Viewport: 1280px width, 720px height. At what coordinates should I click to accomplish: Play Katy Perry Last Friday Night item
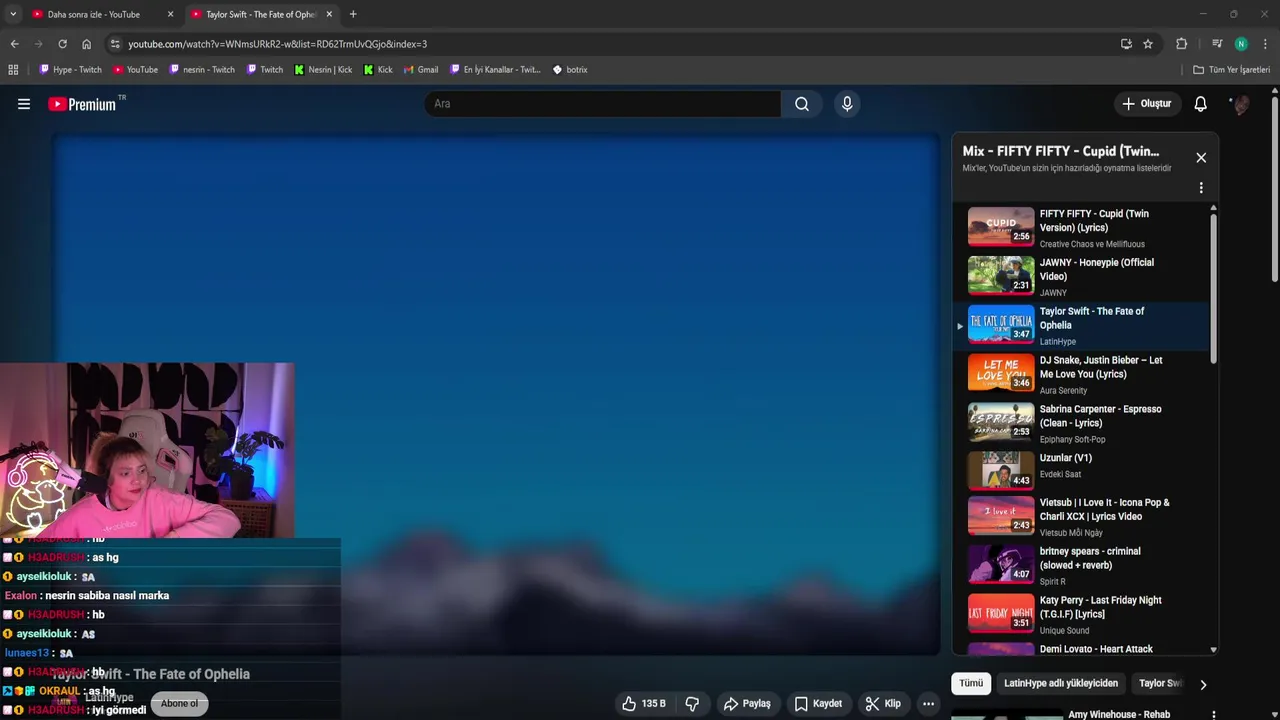pyautogui.click(x=1083, y=614)
